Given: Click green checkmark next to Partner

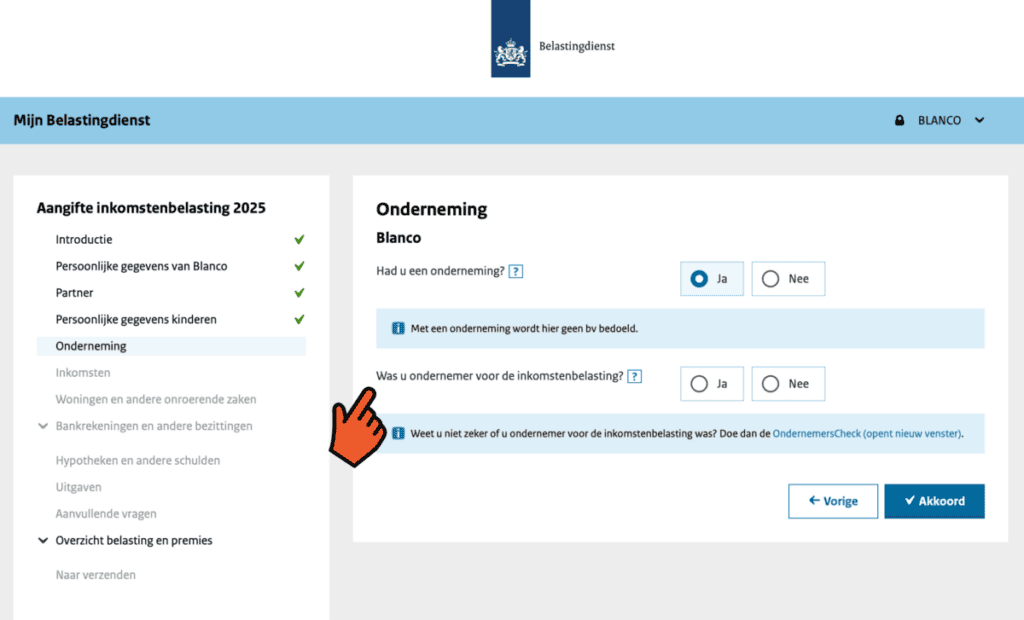Looking at the screenshot, I should pyautogui.click(x=299, y=293).
